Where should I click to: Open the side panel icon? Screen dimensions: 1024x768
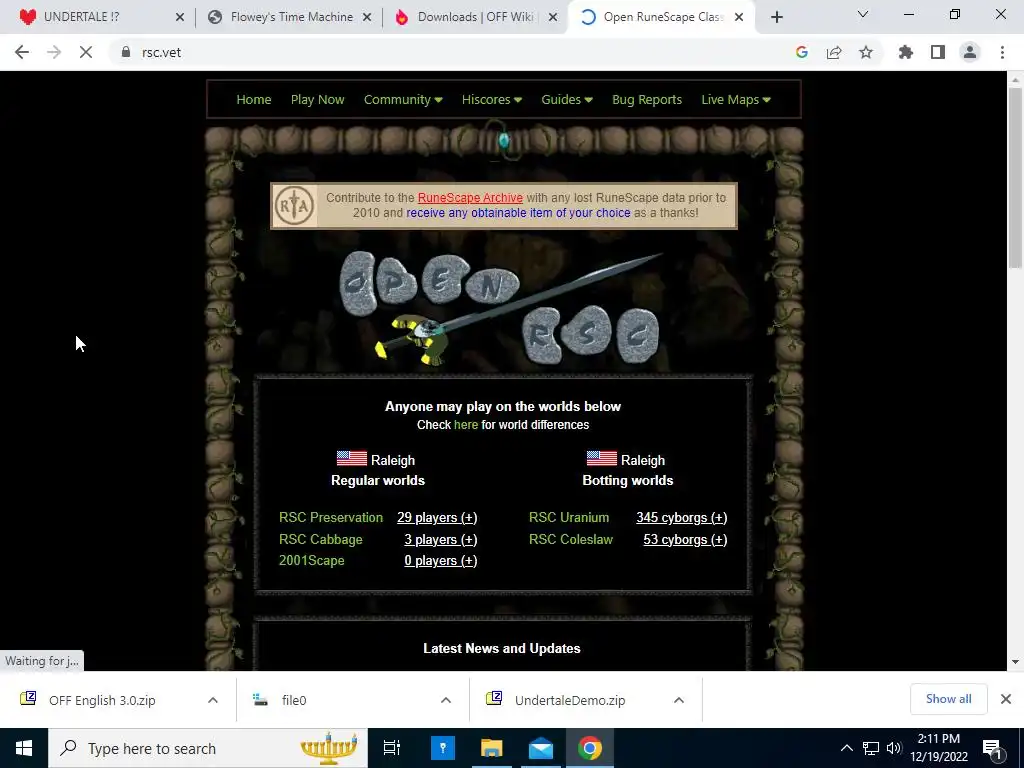pos(938,52)
